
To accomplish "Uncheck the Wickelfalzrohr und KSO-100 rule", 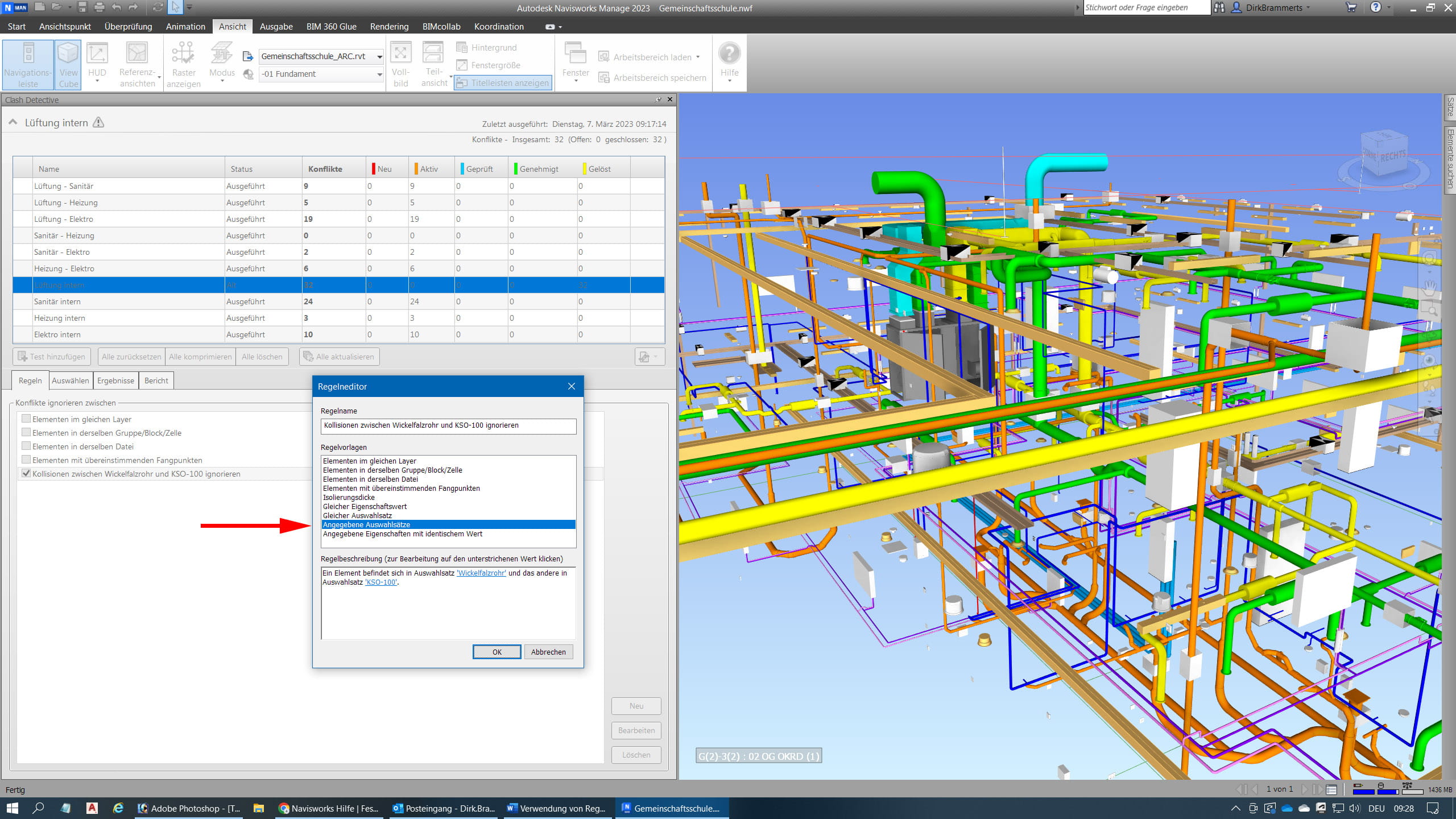I will (26, 473).
